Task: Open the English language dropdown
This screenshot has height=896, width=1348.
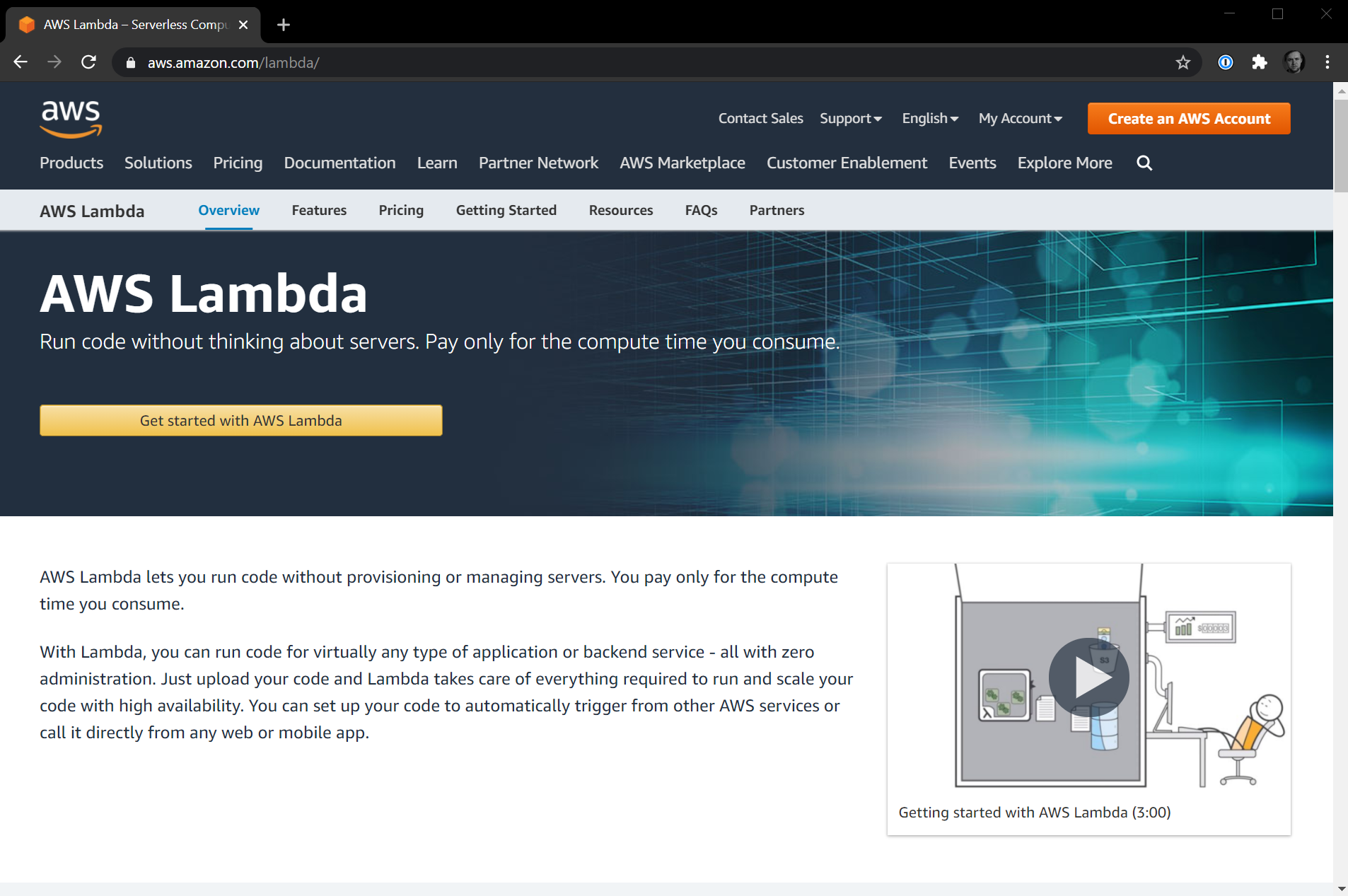Action: [930, 119]
